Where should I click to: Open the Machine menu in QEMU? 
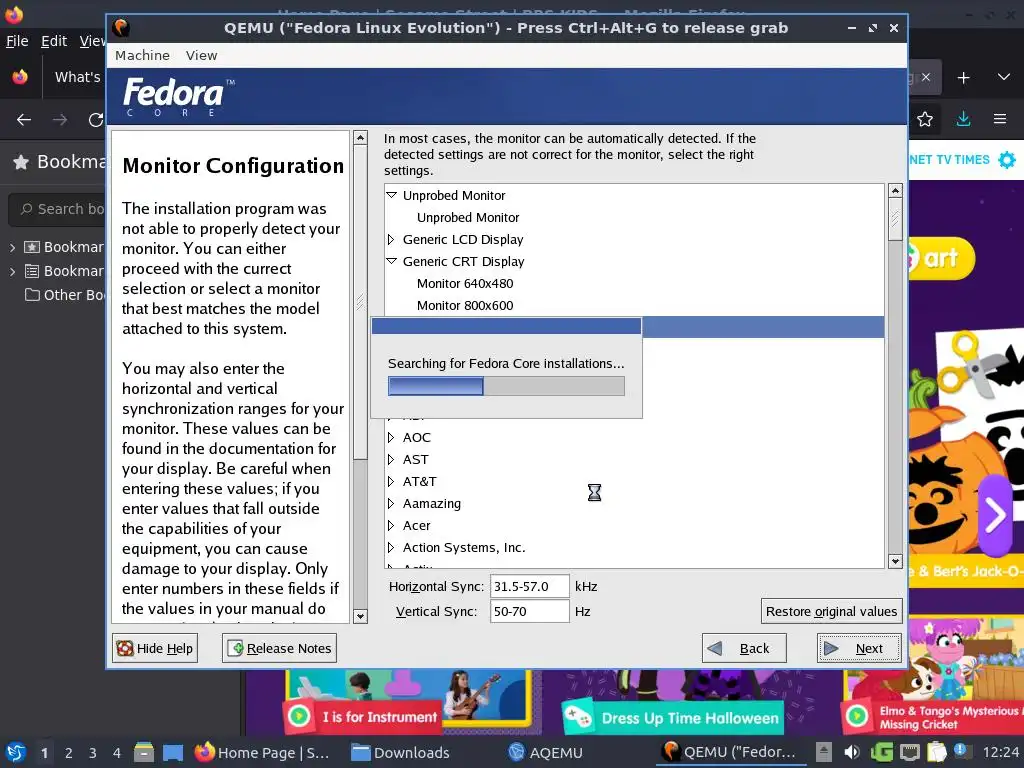pos(142,56)
